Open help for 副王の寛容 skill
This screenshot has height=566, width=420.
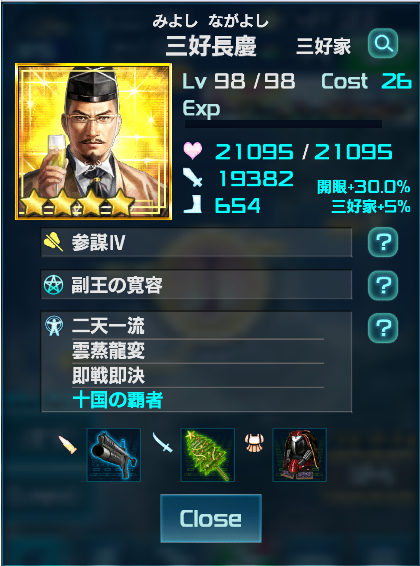383,285
